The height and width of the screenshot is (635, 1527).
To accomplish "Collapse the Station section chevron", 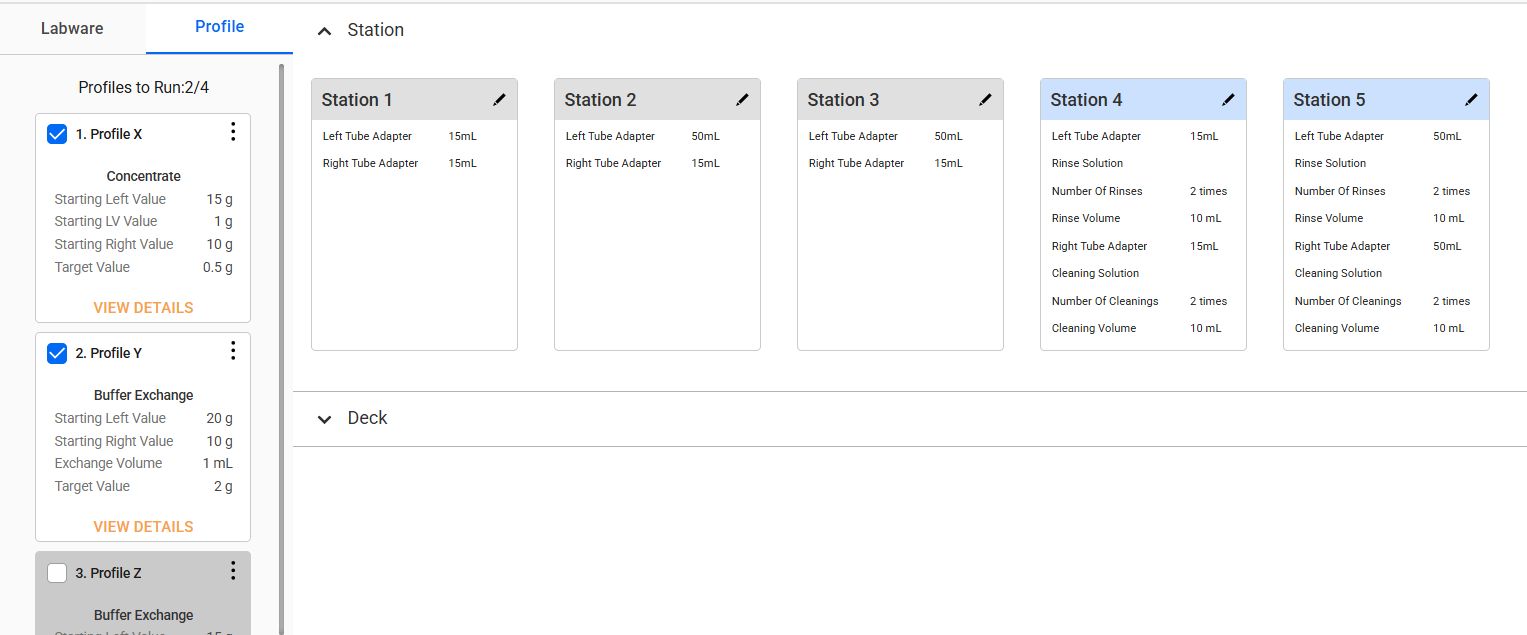I will point(324,31).
